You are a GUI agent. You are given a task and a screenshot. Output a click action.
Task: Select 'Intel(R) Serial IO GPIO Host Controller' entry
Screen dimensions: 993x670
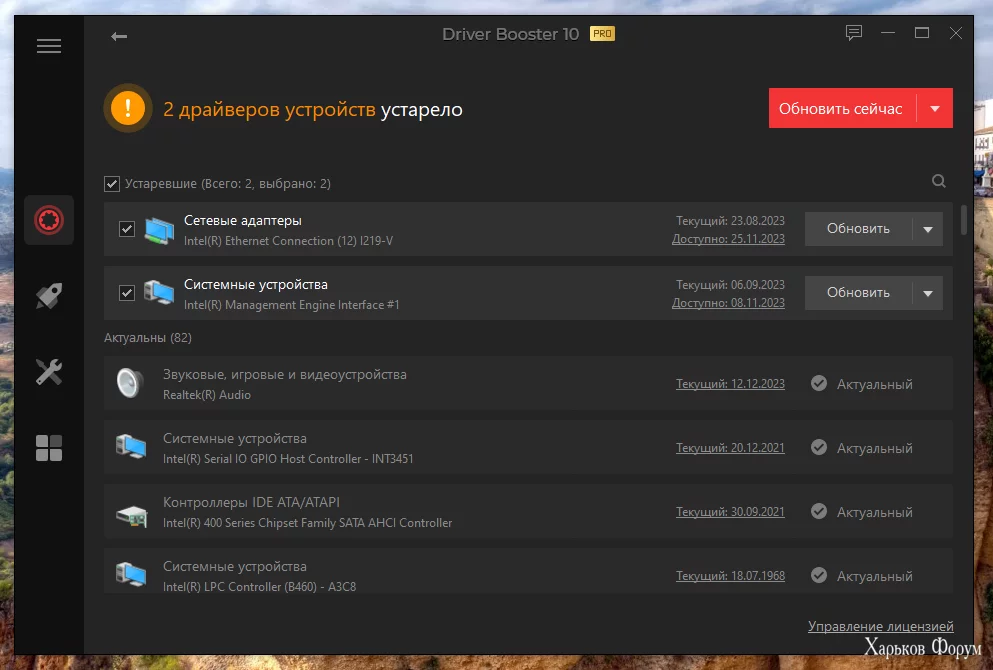(x=288, y=458)
